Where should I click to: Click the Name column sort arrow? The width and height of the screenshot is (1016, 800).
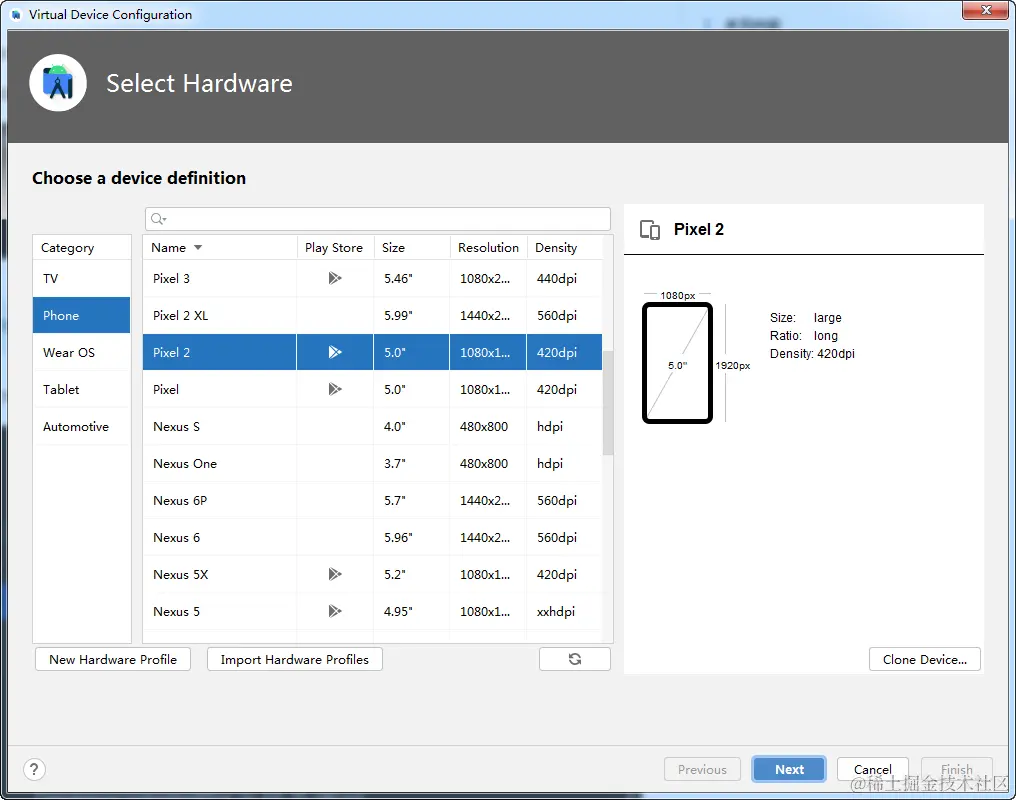198,247
